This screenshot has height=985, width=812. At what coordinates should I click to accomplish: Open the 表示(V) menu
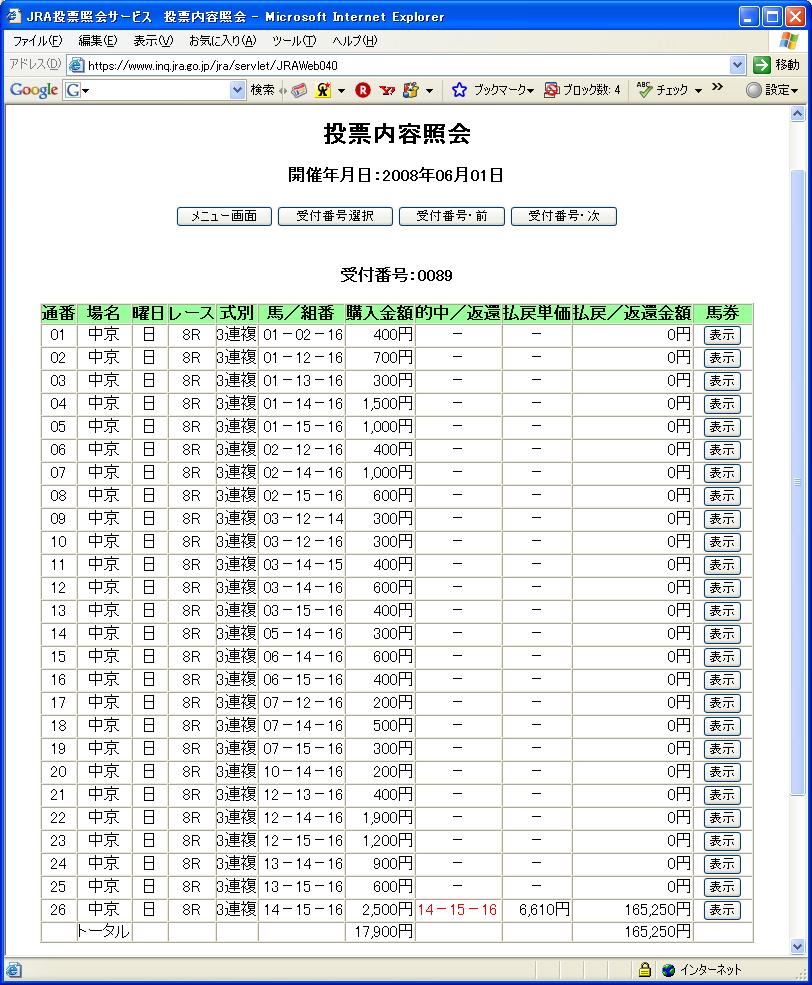pos(153,41)
